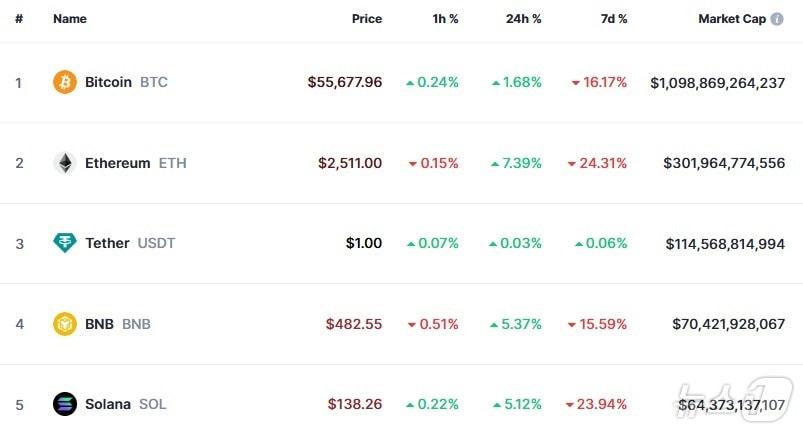Screen dimensions: 803x434
Task: Sort table by Name column header
Action: (70, 19)
